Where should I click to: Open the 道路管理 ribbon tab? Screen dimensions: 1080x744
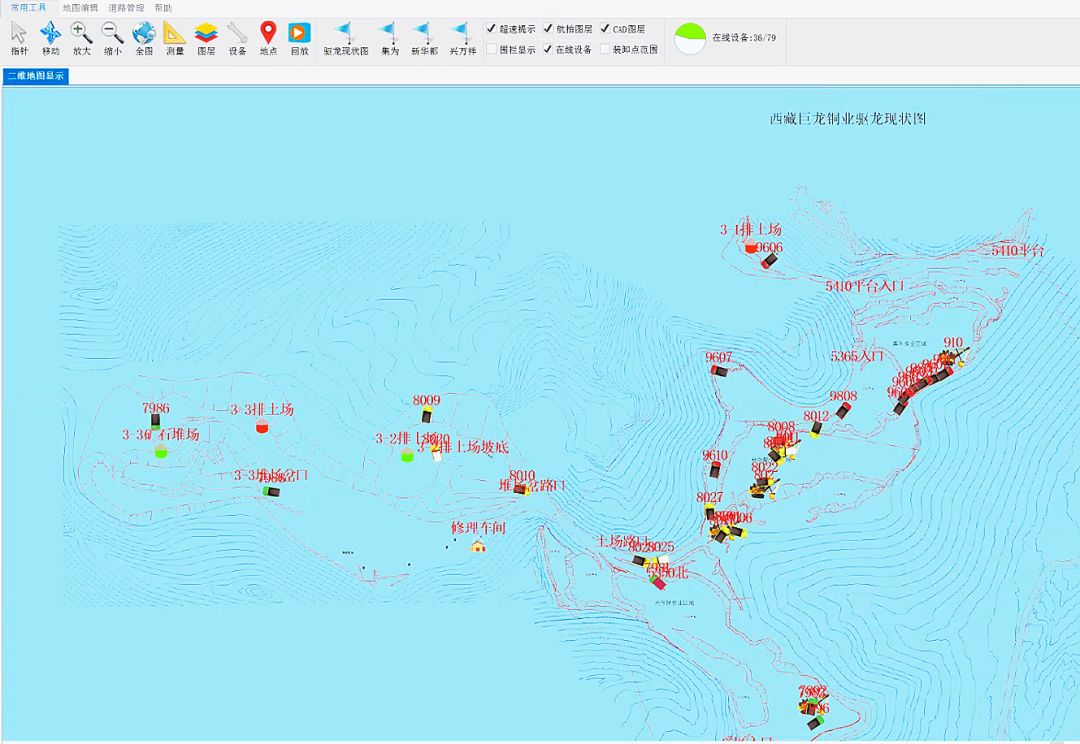[126, 8]
